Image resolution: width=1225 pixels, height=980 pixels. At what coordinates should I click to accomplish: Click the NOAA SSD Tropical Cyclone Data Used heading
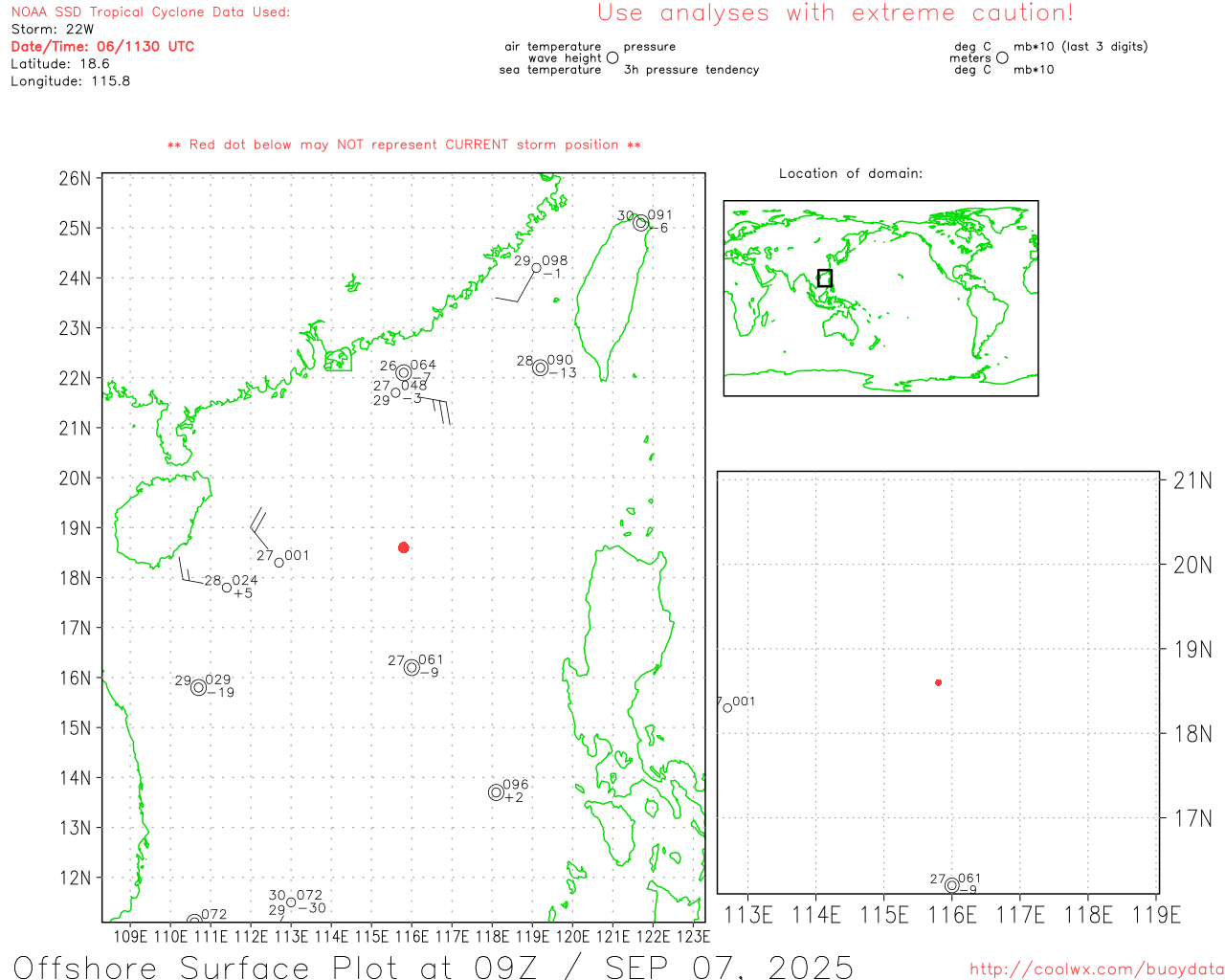click(x=150, y=11)
